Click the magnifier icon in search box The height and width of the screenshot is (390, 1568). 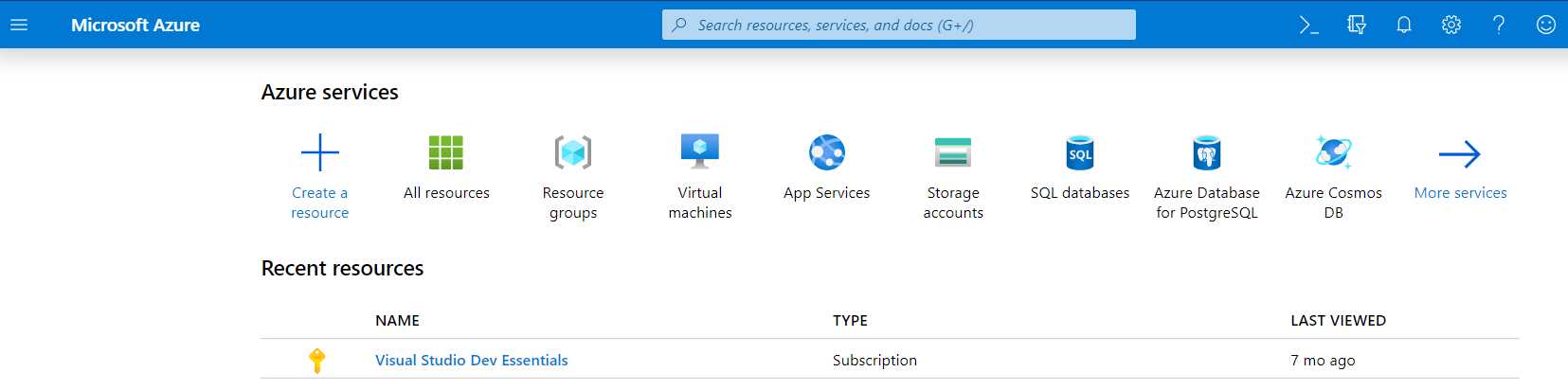tap(679, 25)
